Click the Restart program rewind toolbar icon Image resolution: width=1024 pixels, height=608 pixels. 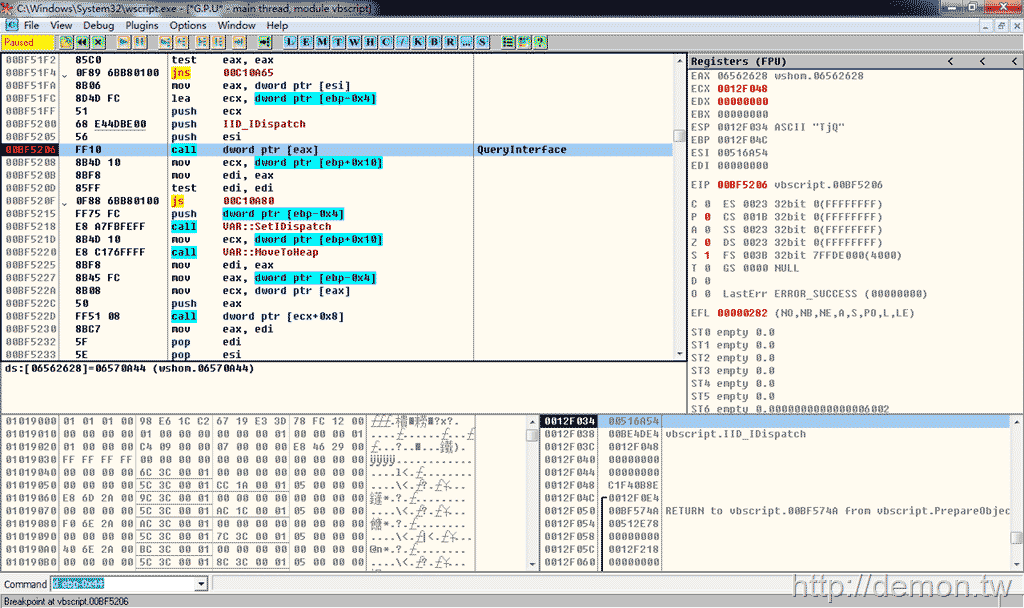(x=82, y=42)
